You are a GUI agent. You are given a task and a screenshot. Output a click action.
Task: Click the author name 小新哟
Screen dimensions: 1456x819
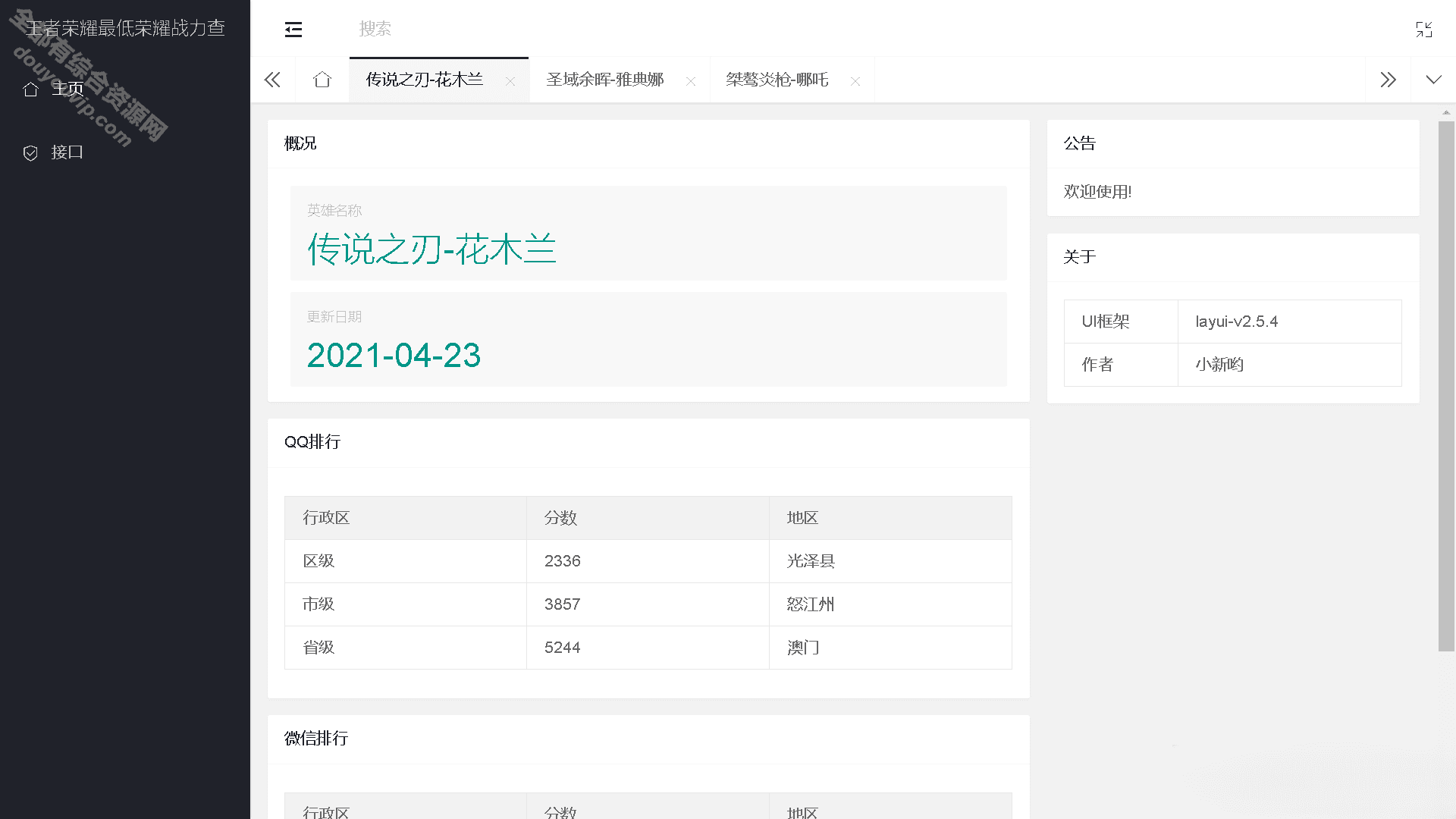[x=1219, y=365]
